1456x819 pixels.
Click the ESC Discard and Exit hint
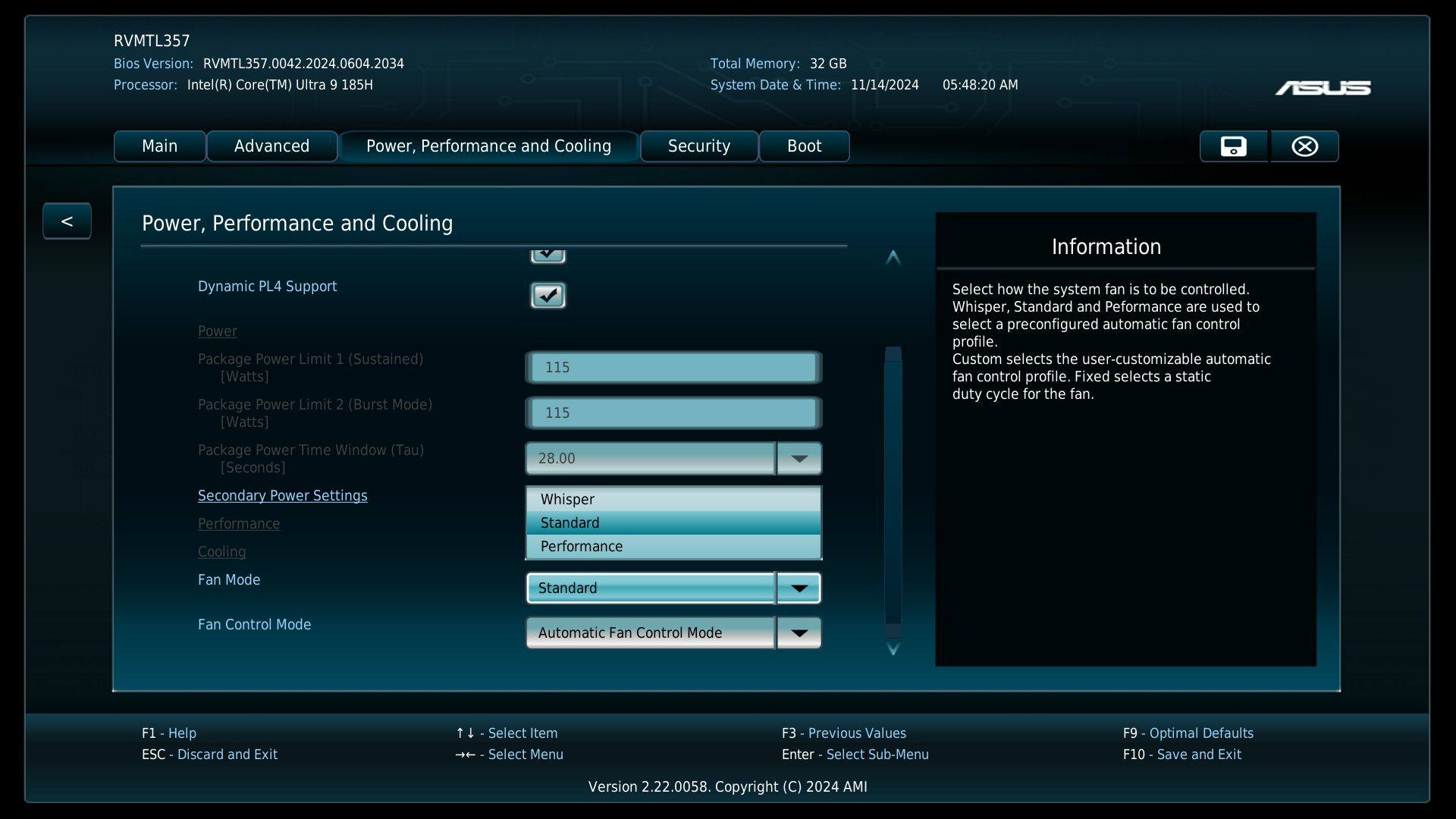click(x=209, y=755)
